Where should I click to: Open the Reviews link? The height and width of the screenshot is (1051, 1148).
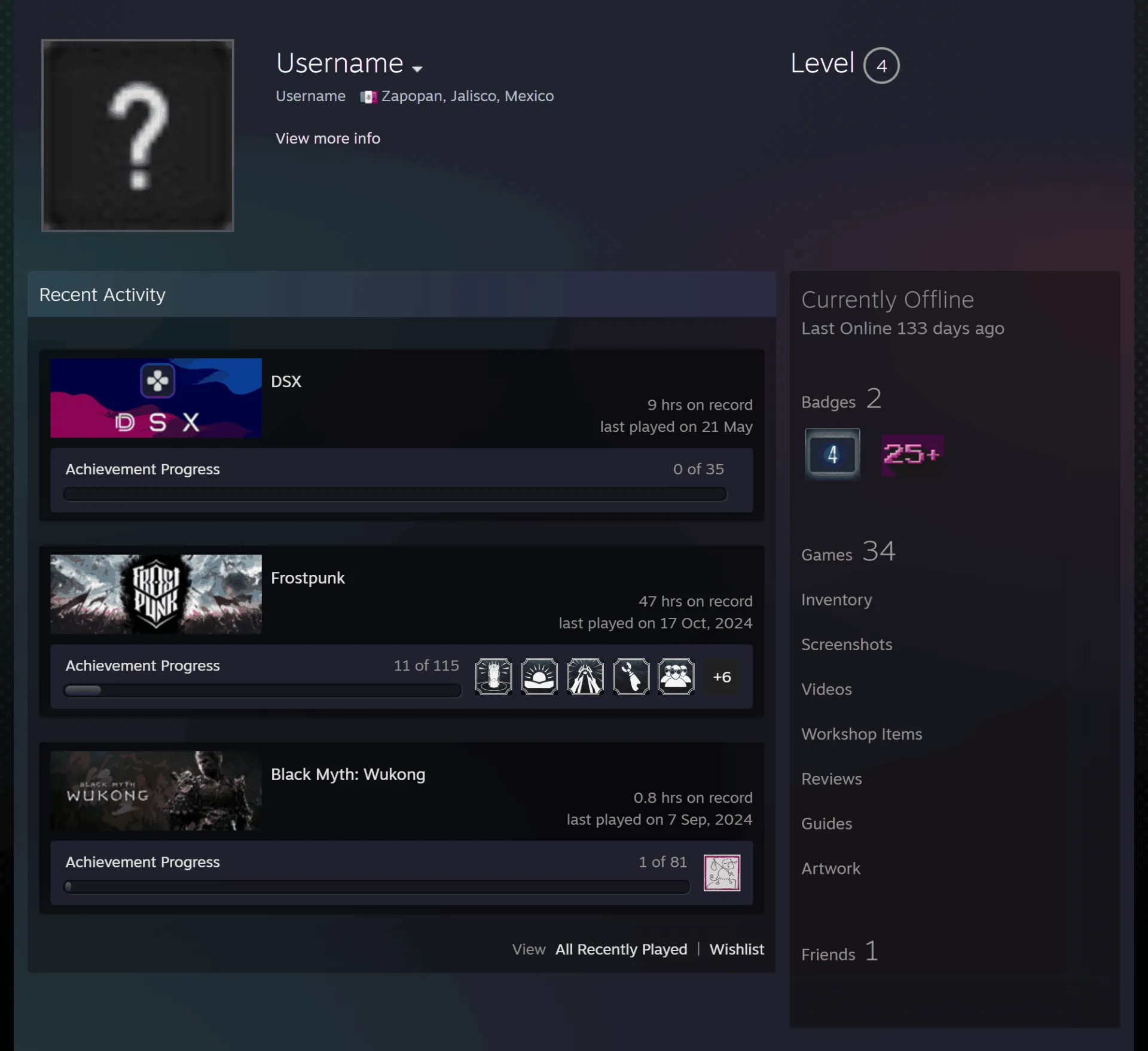[832, 779]
